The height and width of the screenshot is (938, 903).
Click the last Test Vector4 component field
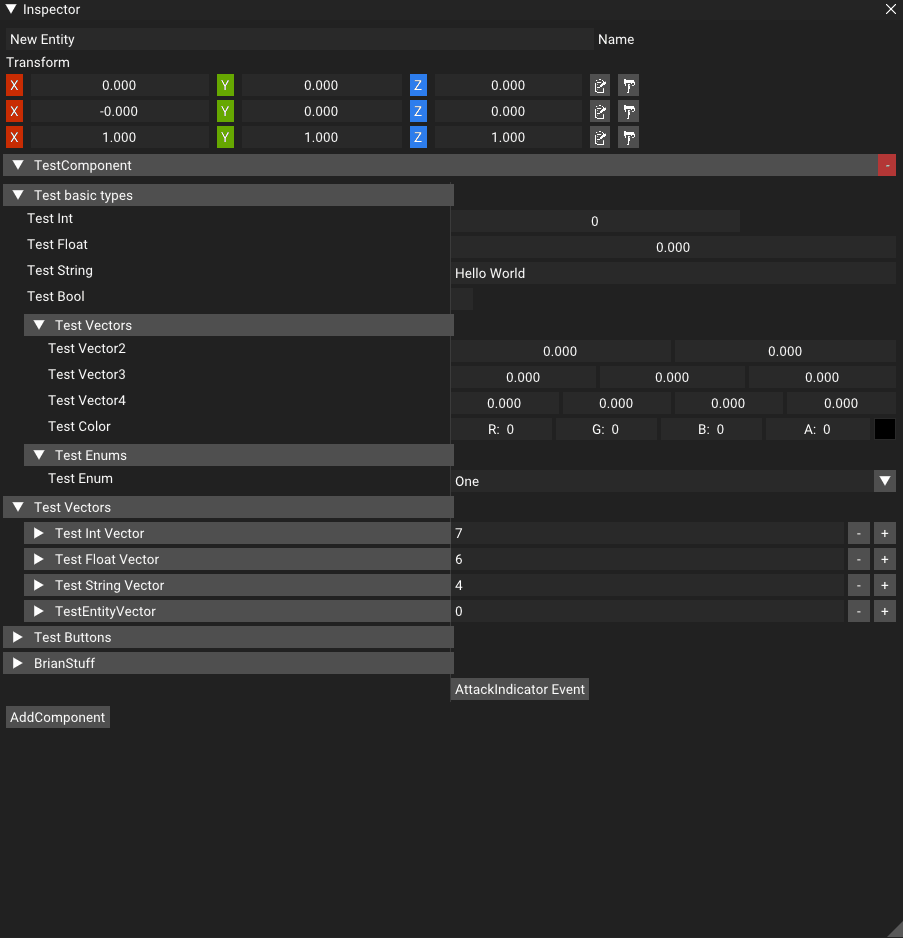(x=841, y=403)
